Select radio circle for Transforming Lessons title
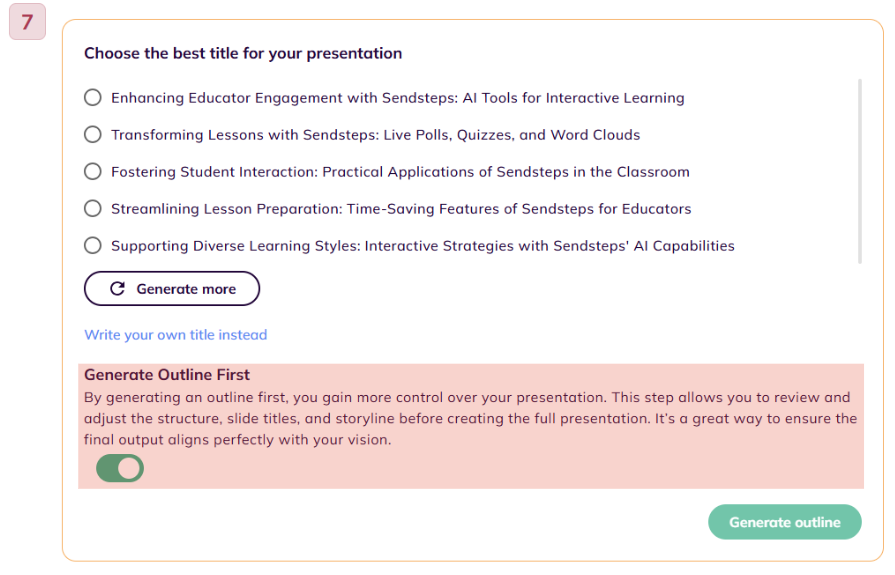The height and width of the screenshot is (575, 895). point(92,134)
